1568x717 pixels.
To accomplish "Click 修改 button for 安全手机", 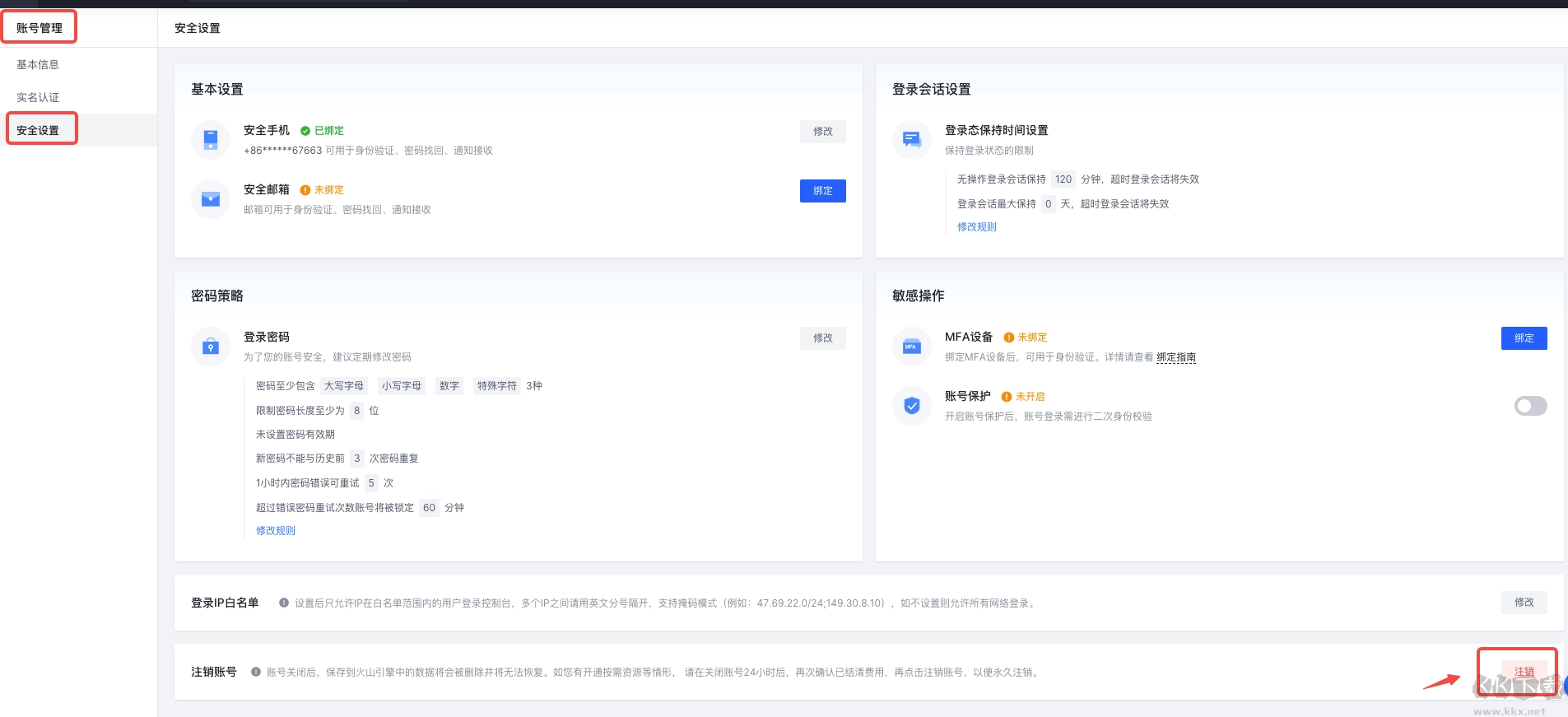I will [822, 132].
